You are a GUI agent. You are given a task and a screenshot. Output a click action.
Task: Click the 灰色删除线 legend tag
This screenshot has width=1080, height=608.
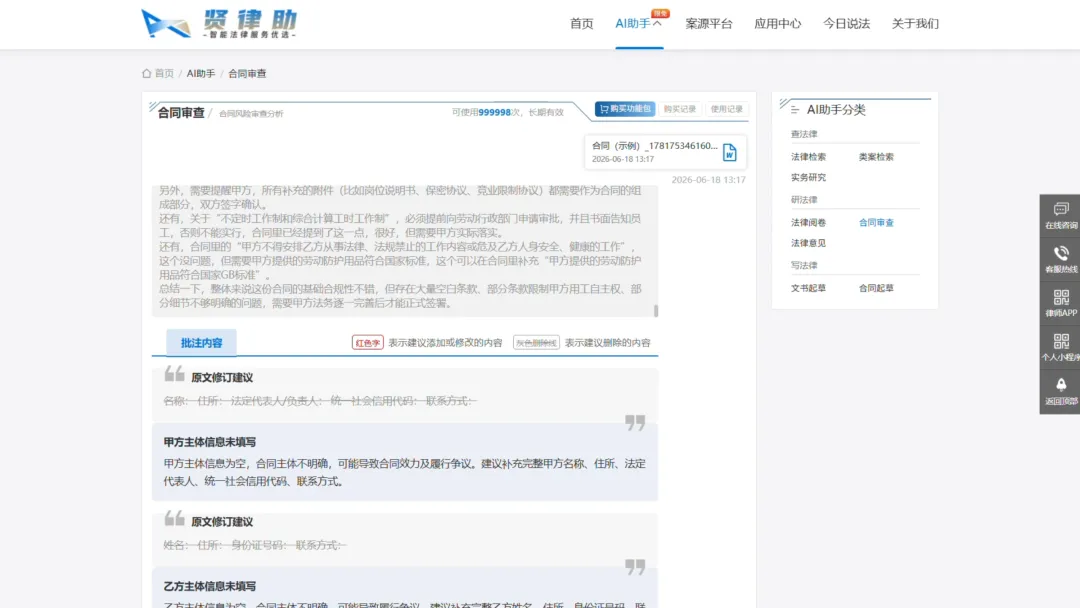click(x=536, y=343)
